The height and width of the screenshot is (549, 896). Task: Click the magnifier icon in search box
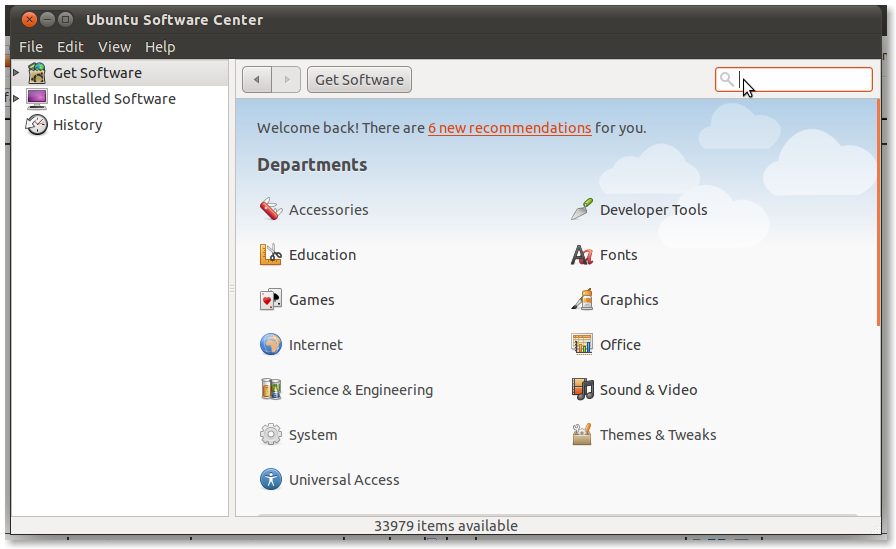click(x=726, y=79)
